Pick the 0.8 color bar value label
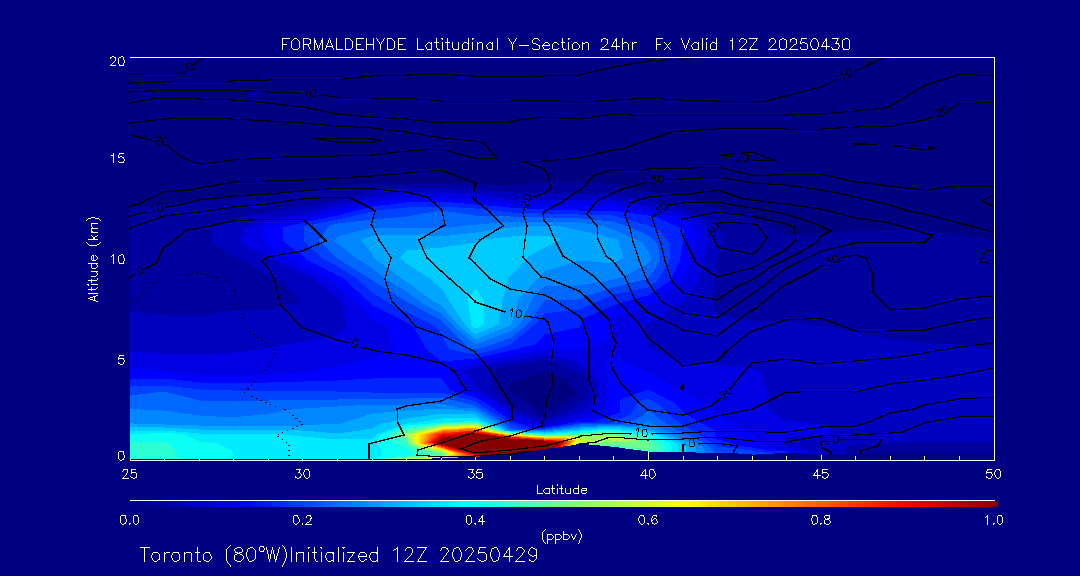The height and width of the screenshot is (576, 1080). 821,520
